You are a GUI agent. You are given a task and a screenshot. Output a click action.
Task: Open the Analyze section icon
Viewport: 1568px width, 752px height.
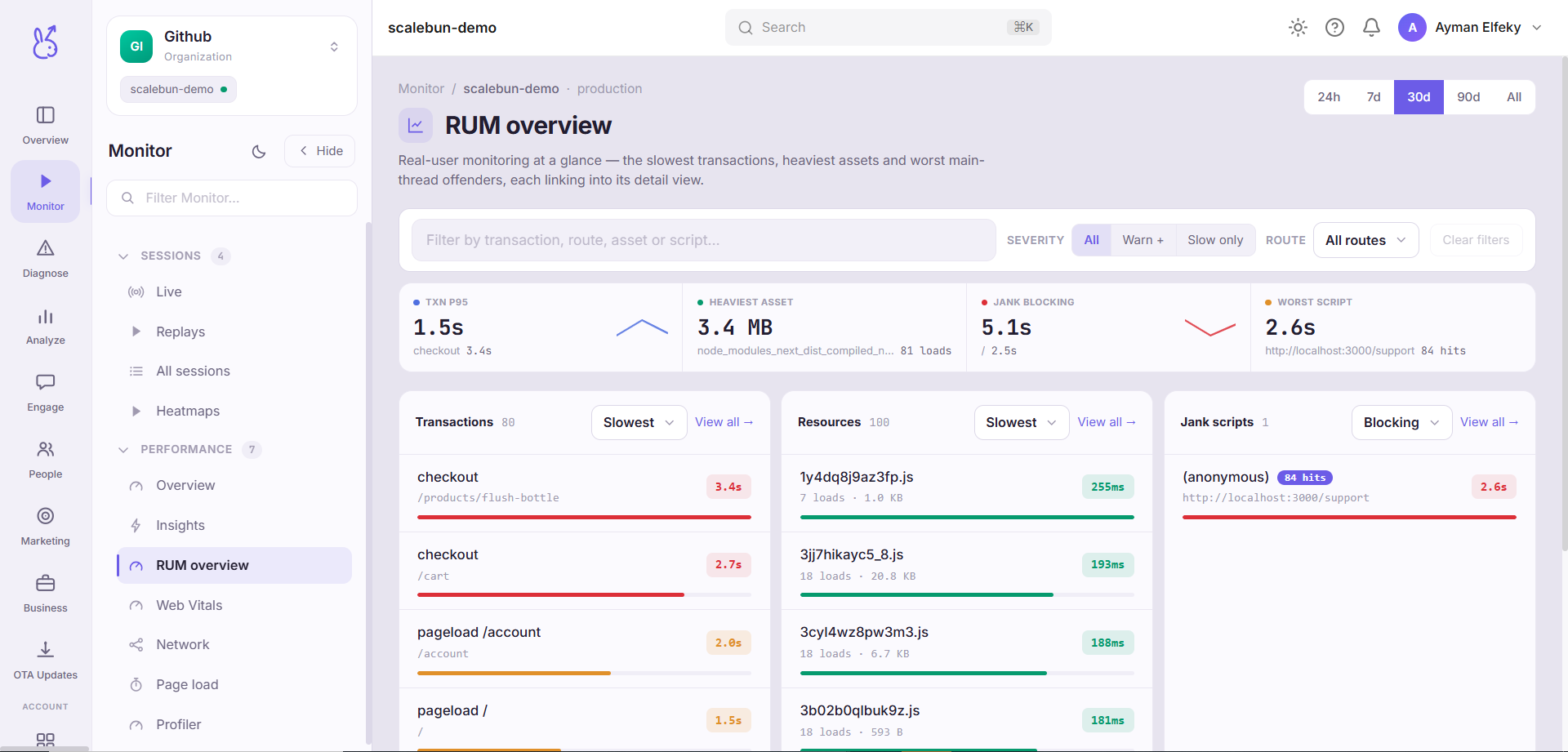tap(46, 325)
